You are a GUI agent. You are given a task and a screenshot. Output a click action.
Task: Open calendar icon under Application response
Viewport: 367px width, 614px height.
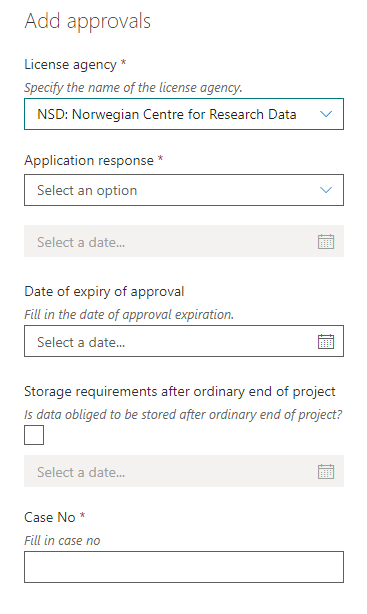click(x=325, y=242)
